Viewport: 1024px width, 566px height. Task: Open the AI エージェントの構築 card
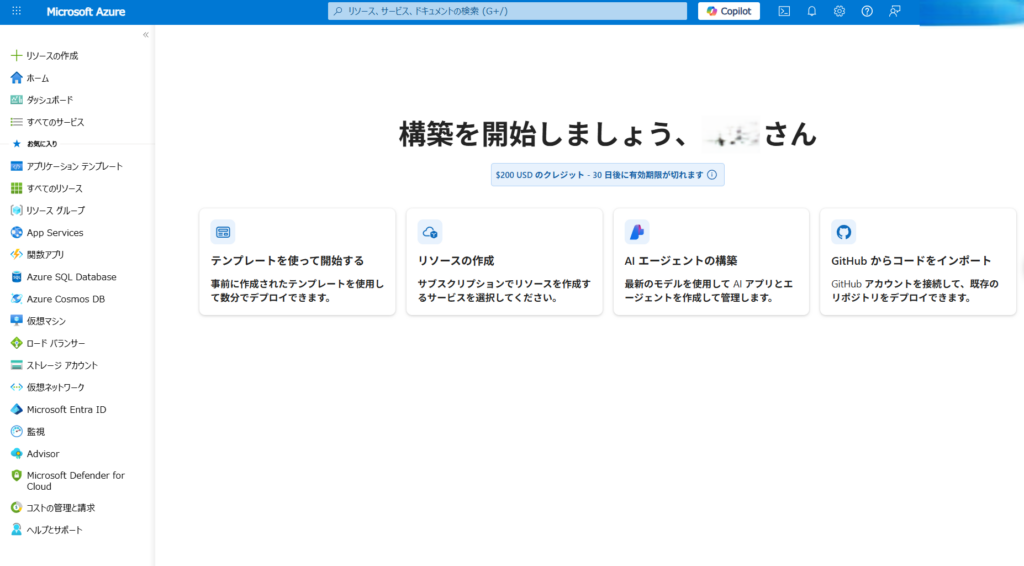click(x=711, y=262)
